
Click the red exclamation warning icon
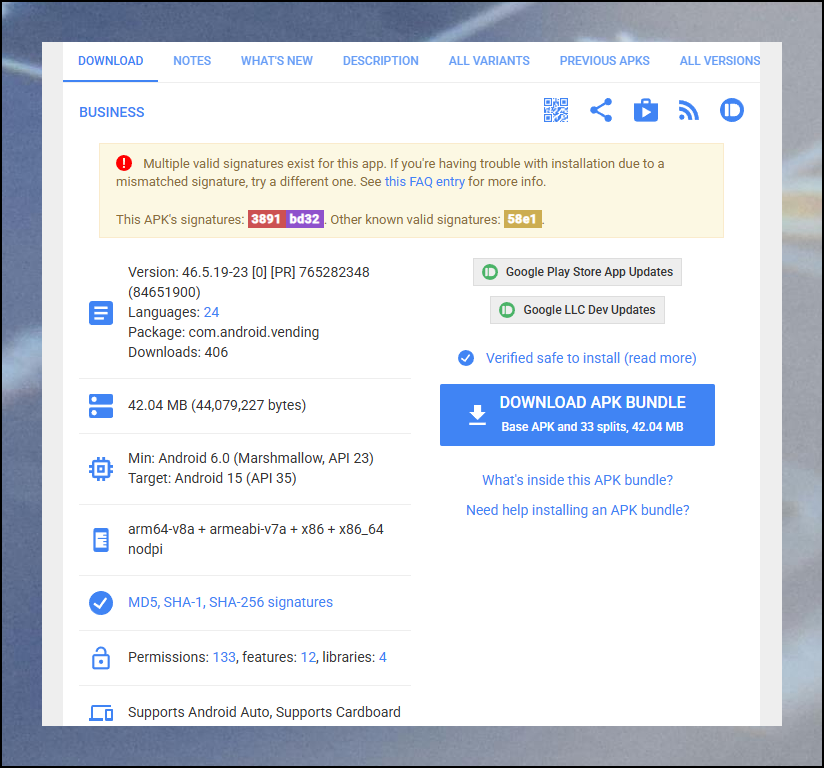tap(124, 163)
